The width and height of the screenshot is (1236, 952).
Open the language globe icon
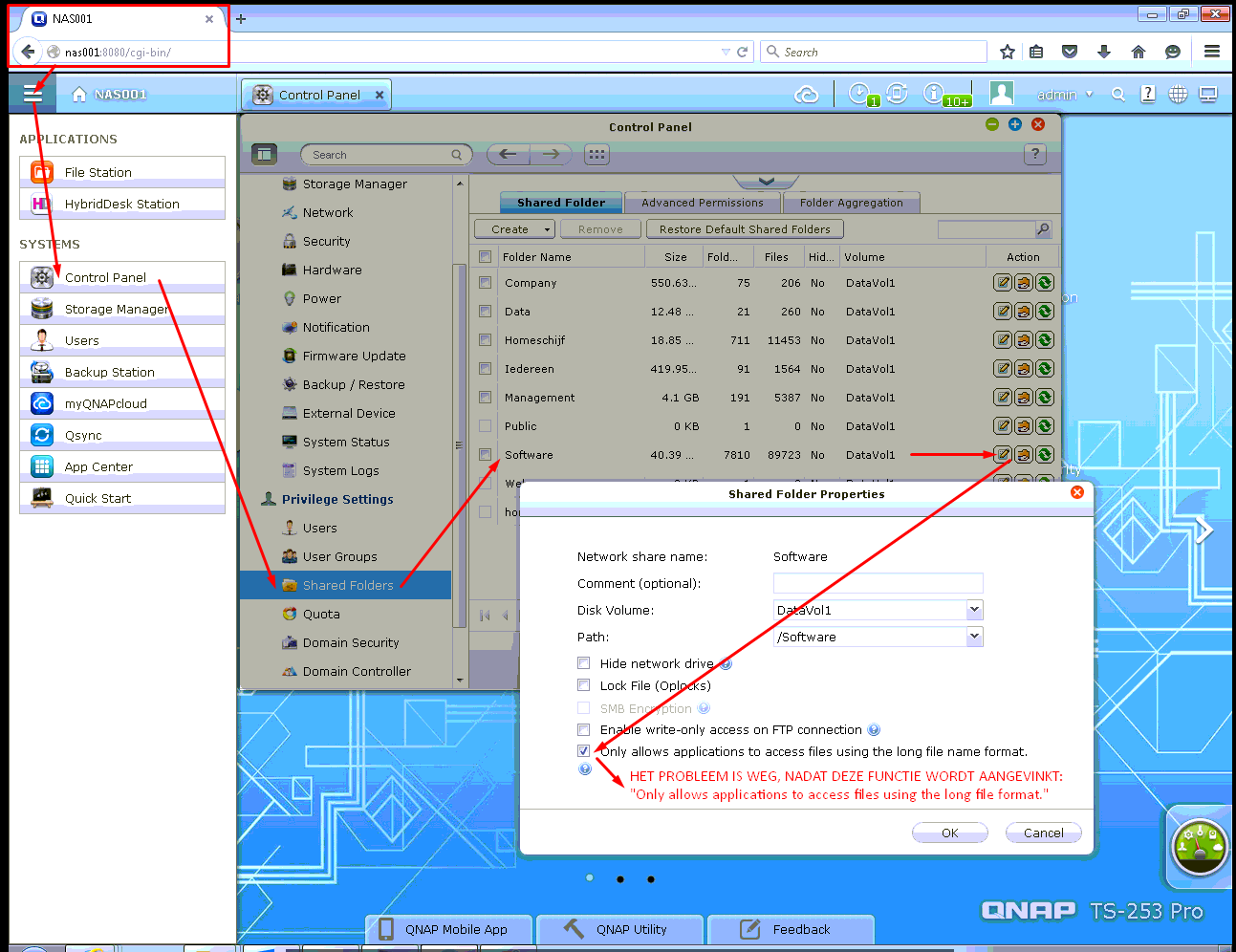1178,94
